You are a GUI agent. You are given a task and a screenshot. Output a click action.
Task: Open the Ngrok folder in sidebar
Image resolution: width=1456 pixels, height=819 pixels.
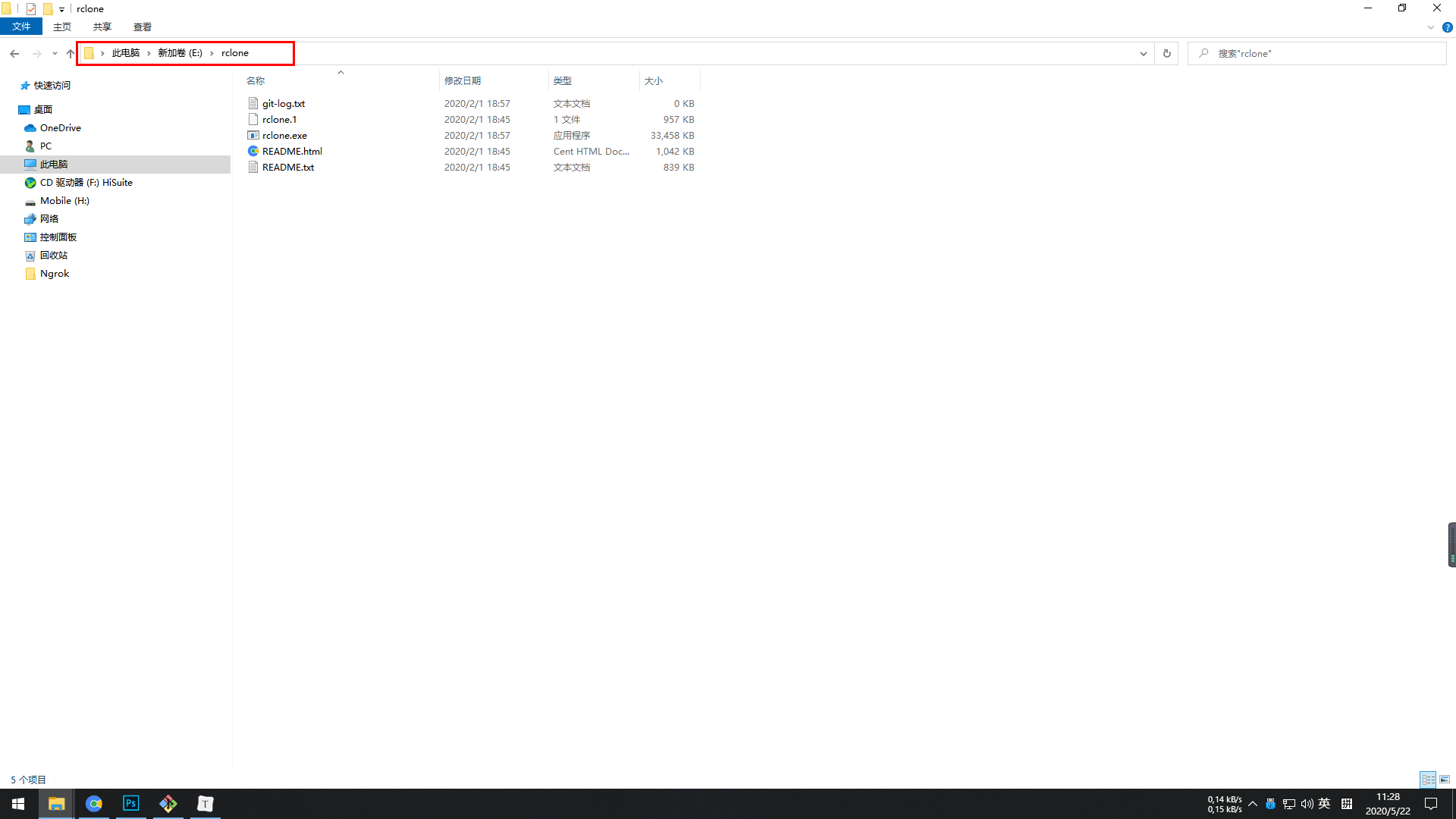coord(55,274)
